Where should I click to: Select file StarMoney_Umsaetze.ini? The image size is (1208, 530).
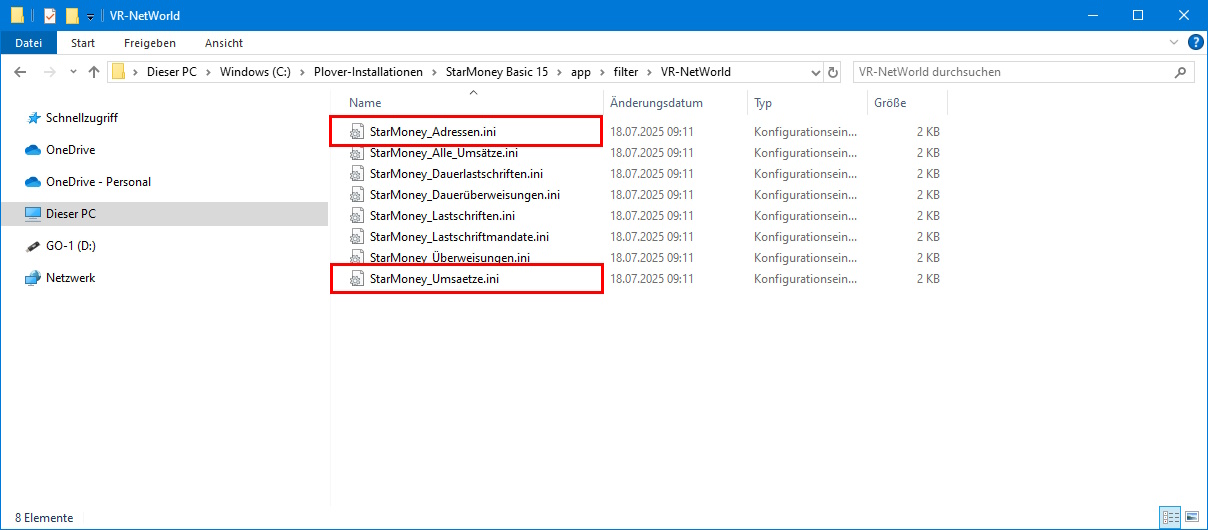(434, 278)
